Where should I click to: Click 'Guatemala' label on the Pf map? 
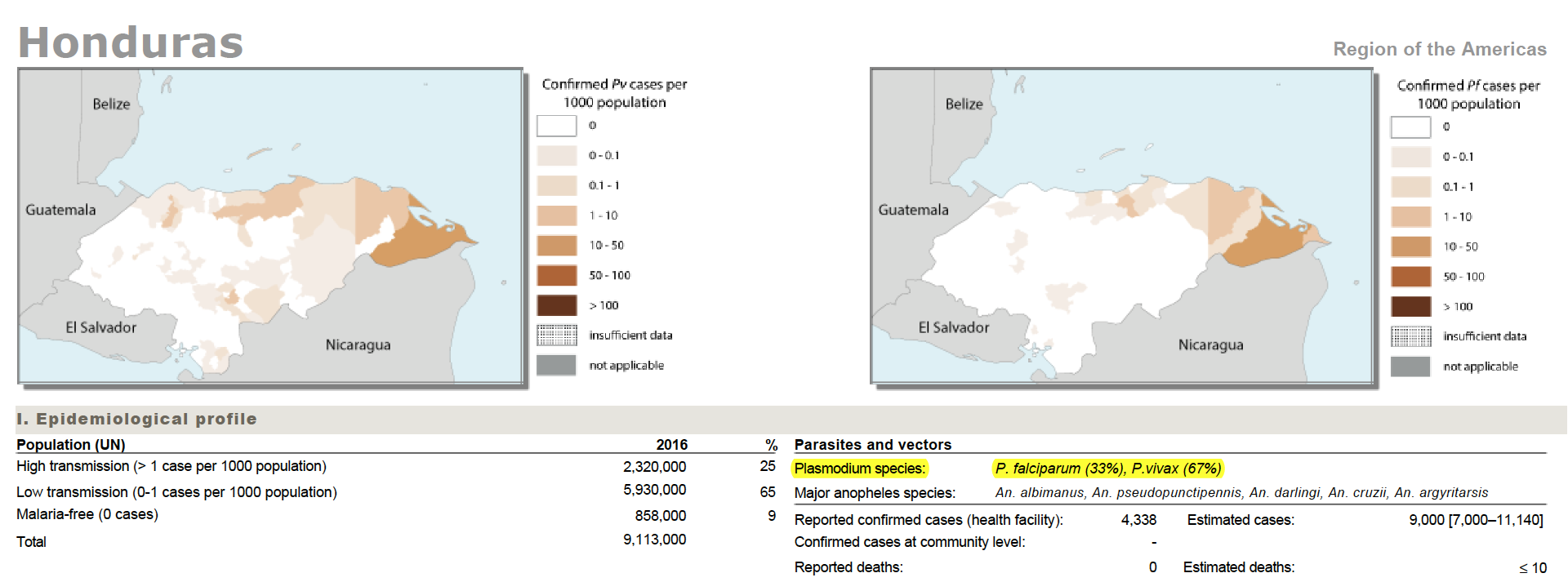click(913, 210)
